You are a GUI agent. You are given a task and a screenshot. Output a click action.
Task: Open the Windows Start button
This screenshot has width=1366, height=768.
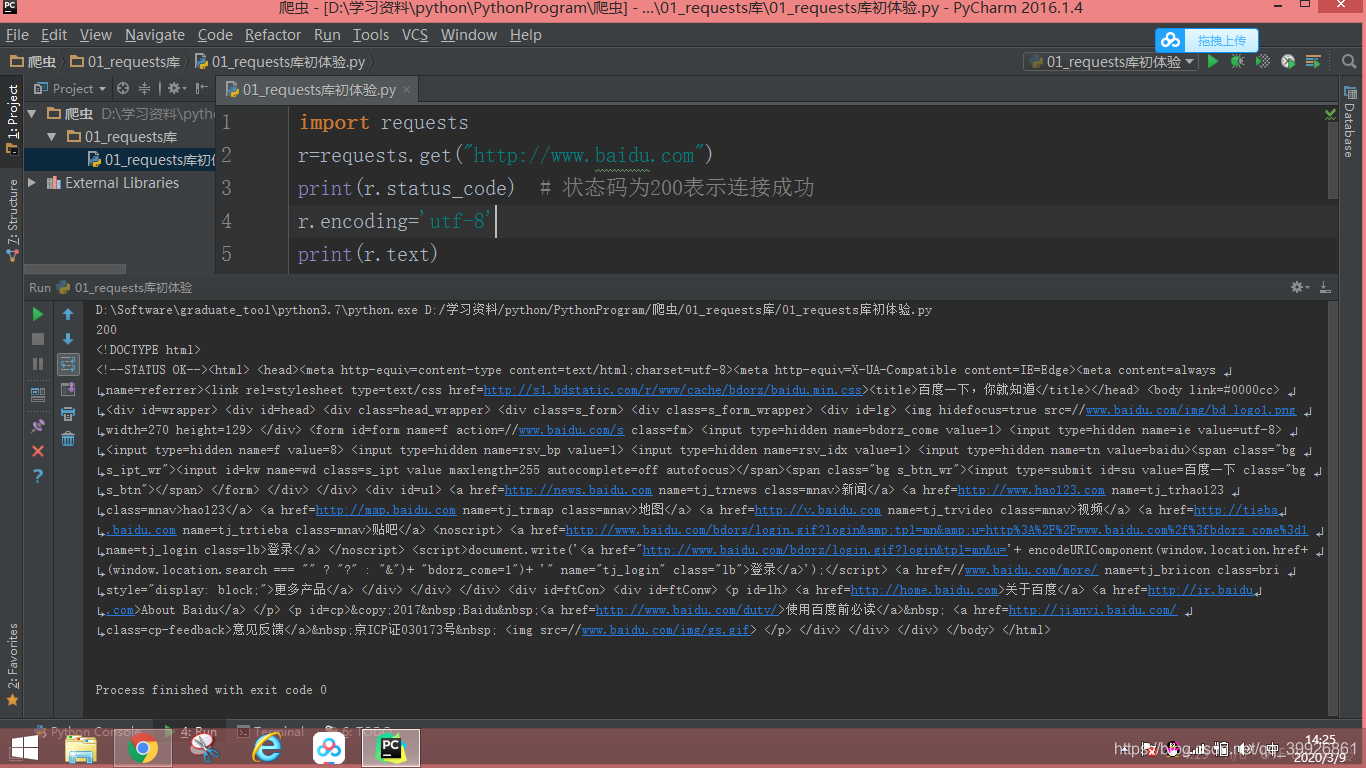tap(24, 748)
